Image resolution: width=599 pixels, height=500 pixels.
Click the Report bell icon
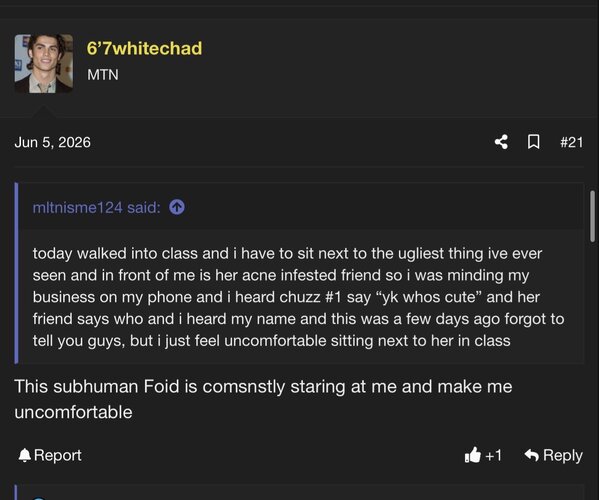(25, 455)
